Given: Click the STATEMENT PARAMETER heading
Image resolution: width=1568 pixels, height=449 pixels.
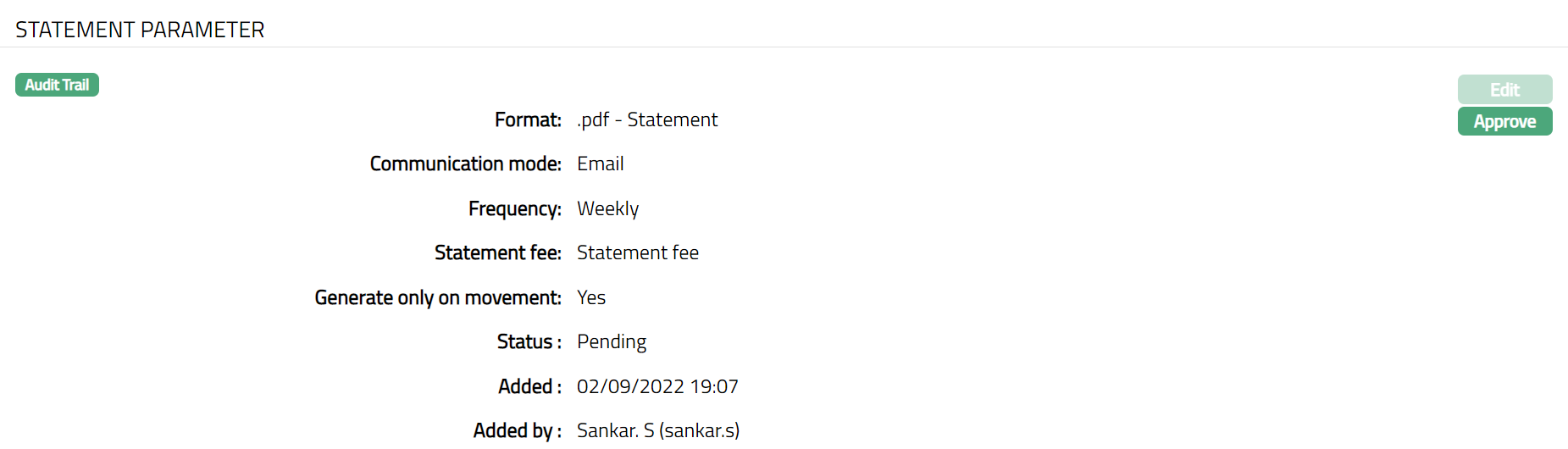Looking at the screenshot, I should (140, 30).
